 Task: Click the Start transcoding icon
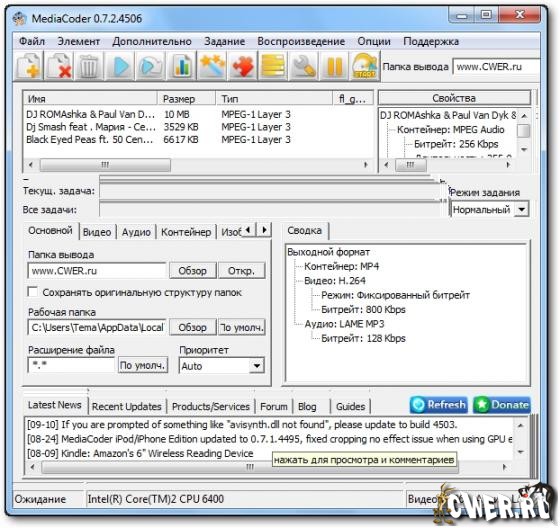365,66
